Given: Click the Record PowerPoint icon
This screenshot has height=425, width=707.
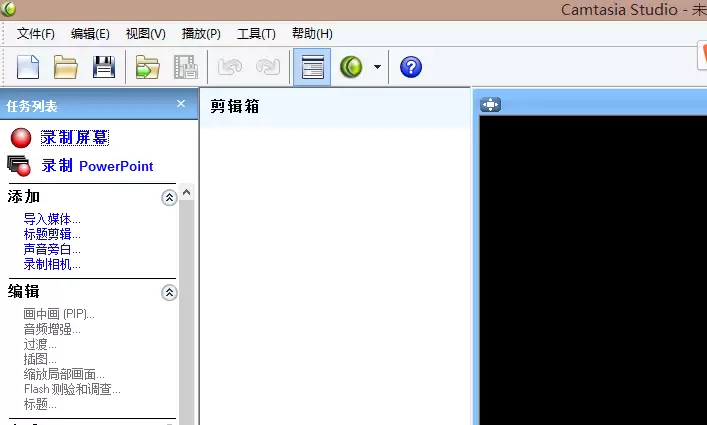Looking at the screenshot, I should pyautogui.click(x=19, y=166).
